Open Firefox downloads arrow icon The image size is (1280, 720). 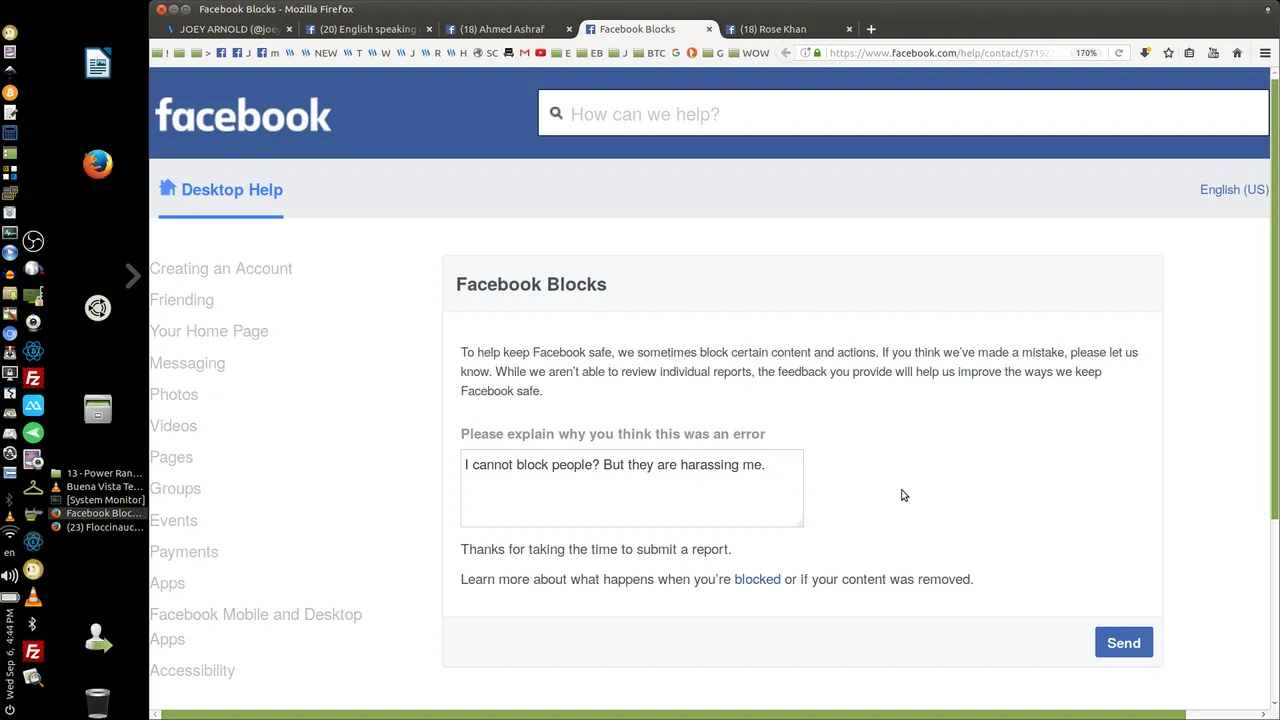(1145, 53)
